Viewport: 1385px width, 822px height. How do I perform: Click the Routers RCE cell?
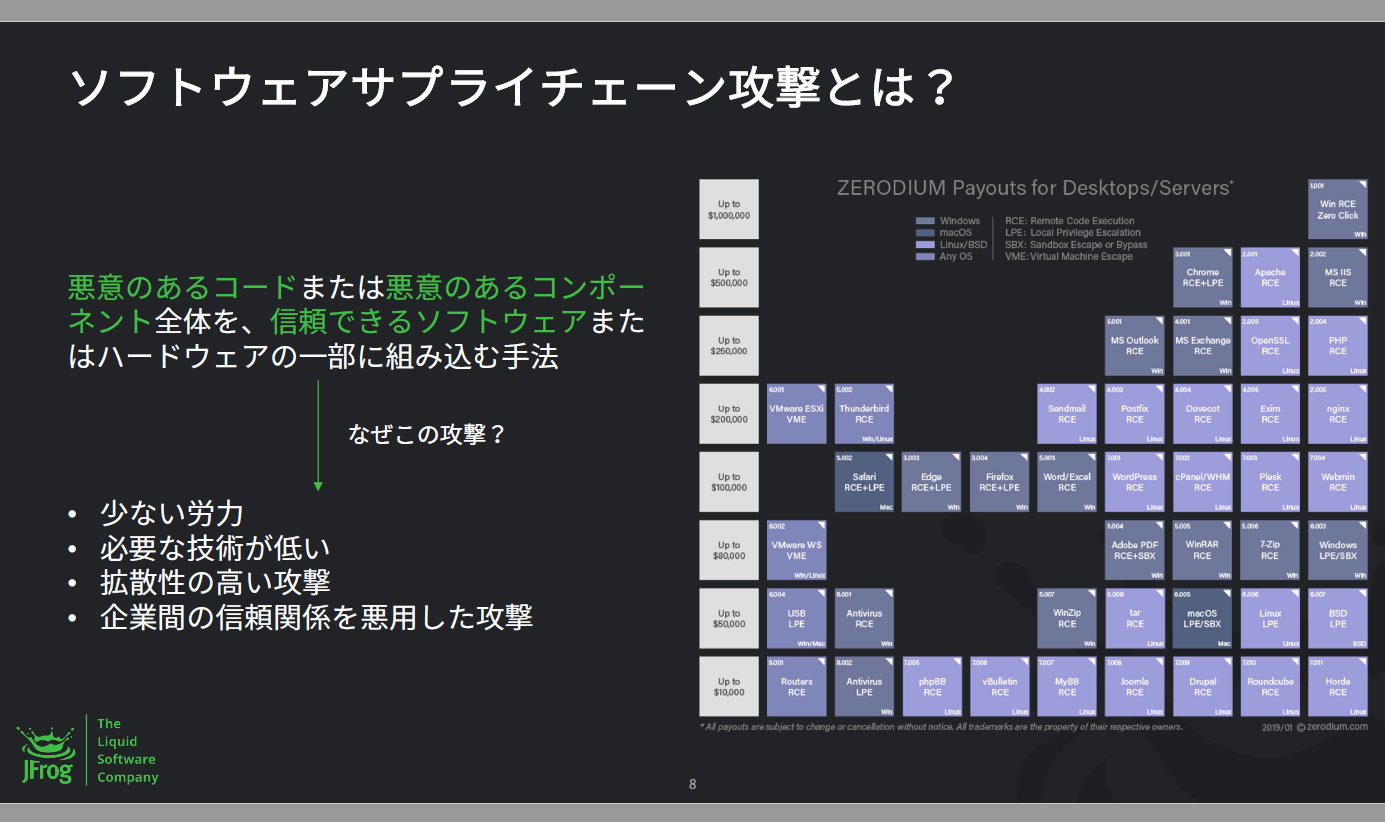click(797, 687)
